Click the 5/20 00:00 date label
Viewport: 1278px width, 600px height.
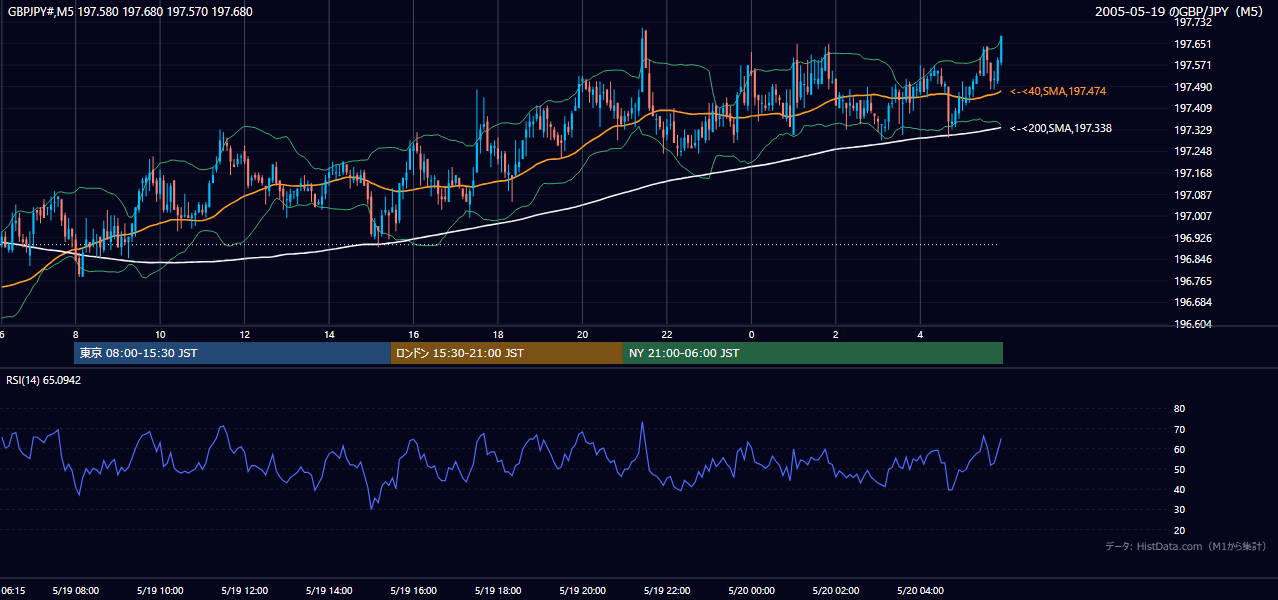pyautogui.click(x=751, y=591)
